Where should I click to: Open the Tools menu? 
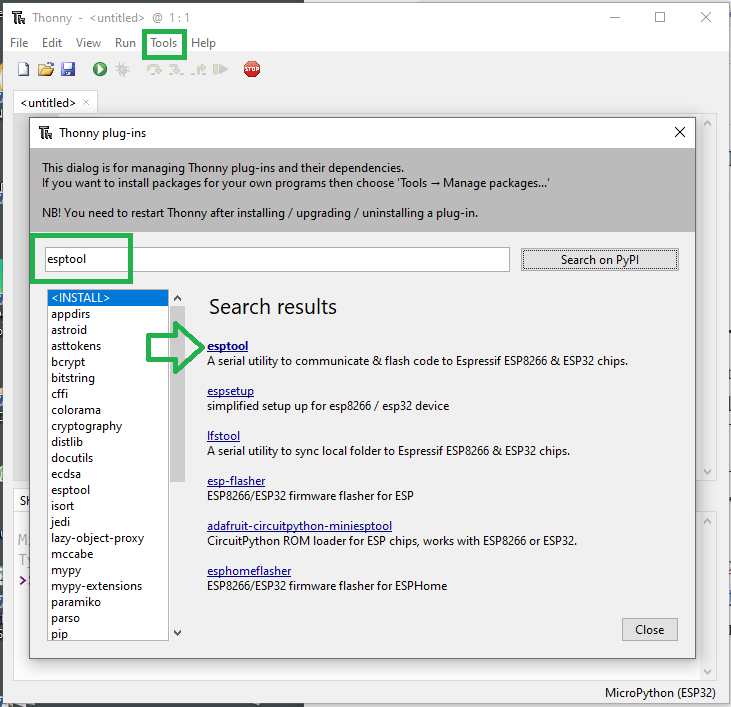[x=164, y=43]
